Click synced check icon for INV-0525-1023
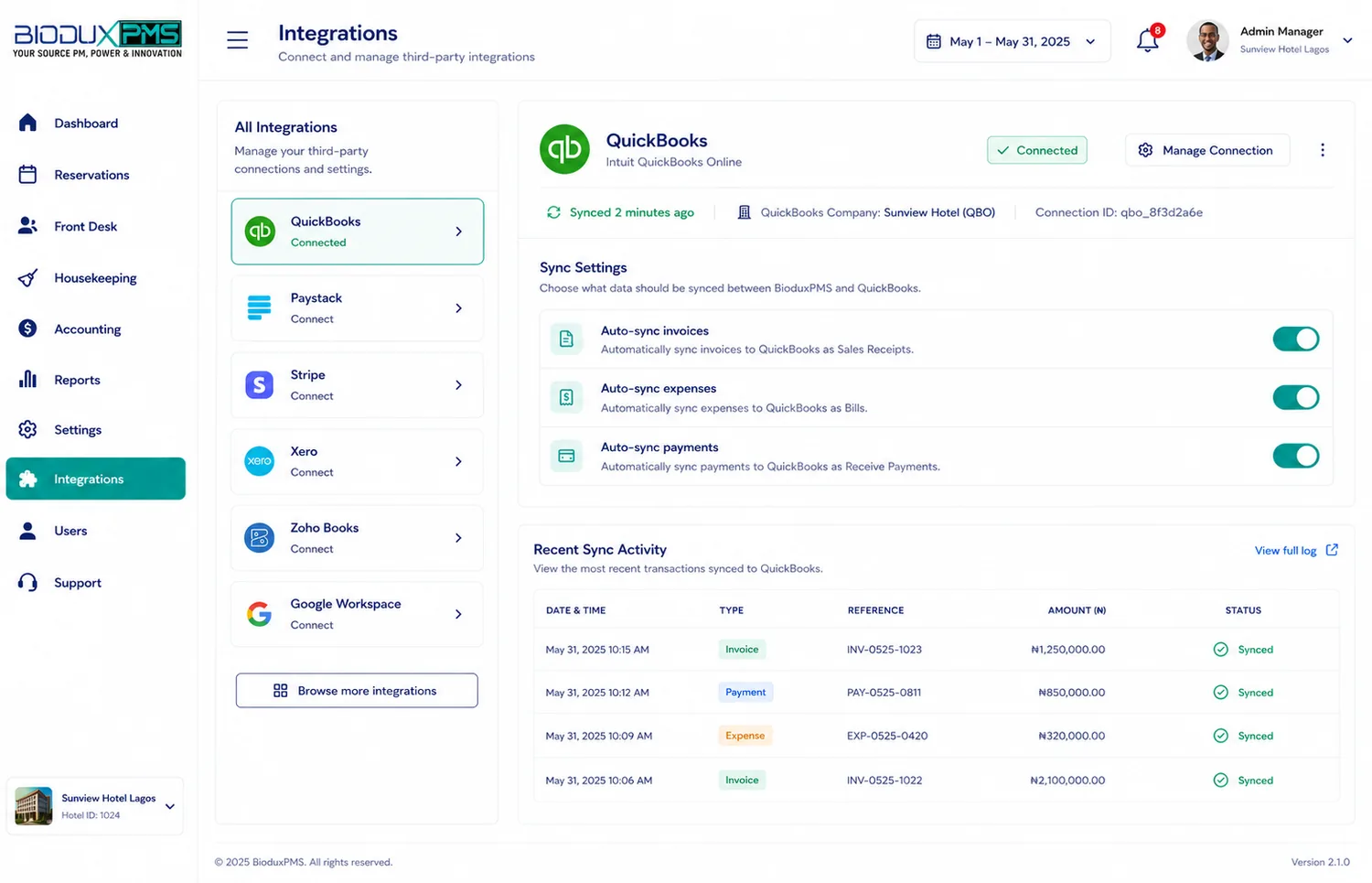The image size is (1372, 883). tap(1220, 650)
